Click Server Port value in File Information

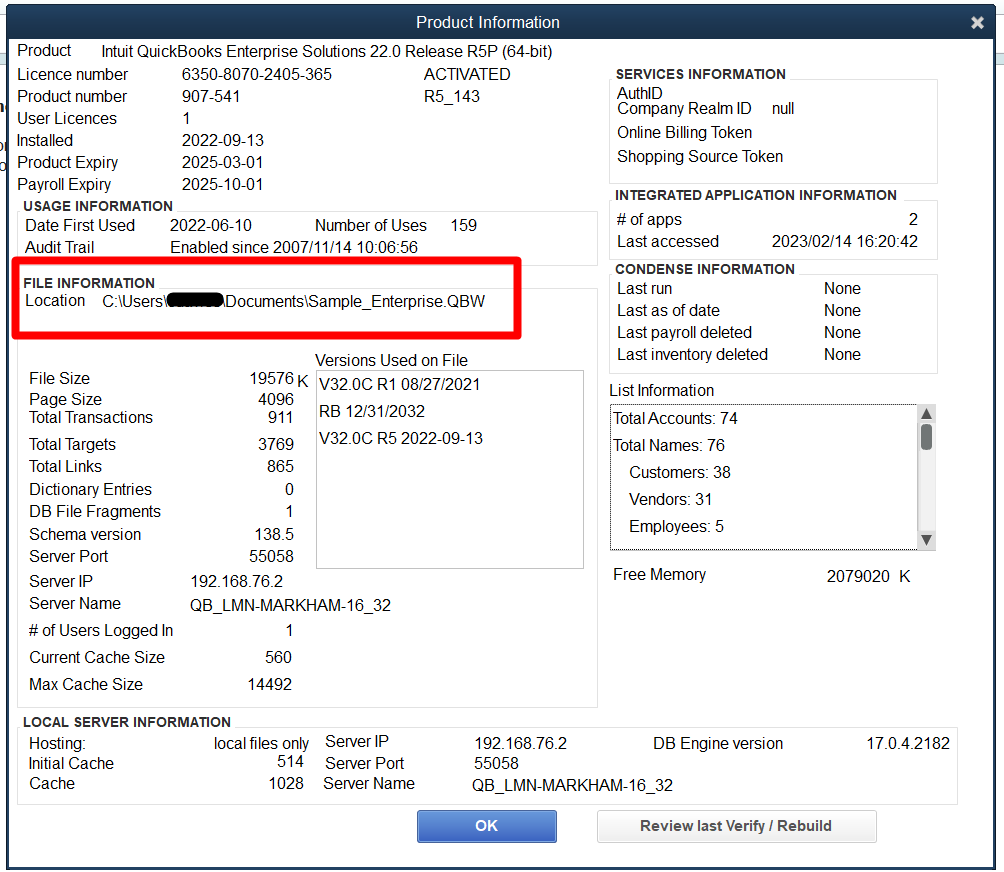click(x=271, y=556)
